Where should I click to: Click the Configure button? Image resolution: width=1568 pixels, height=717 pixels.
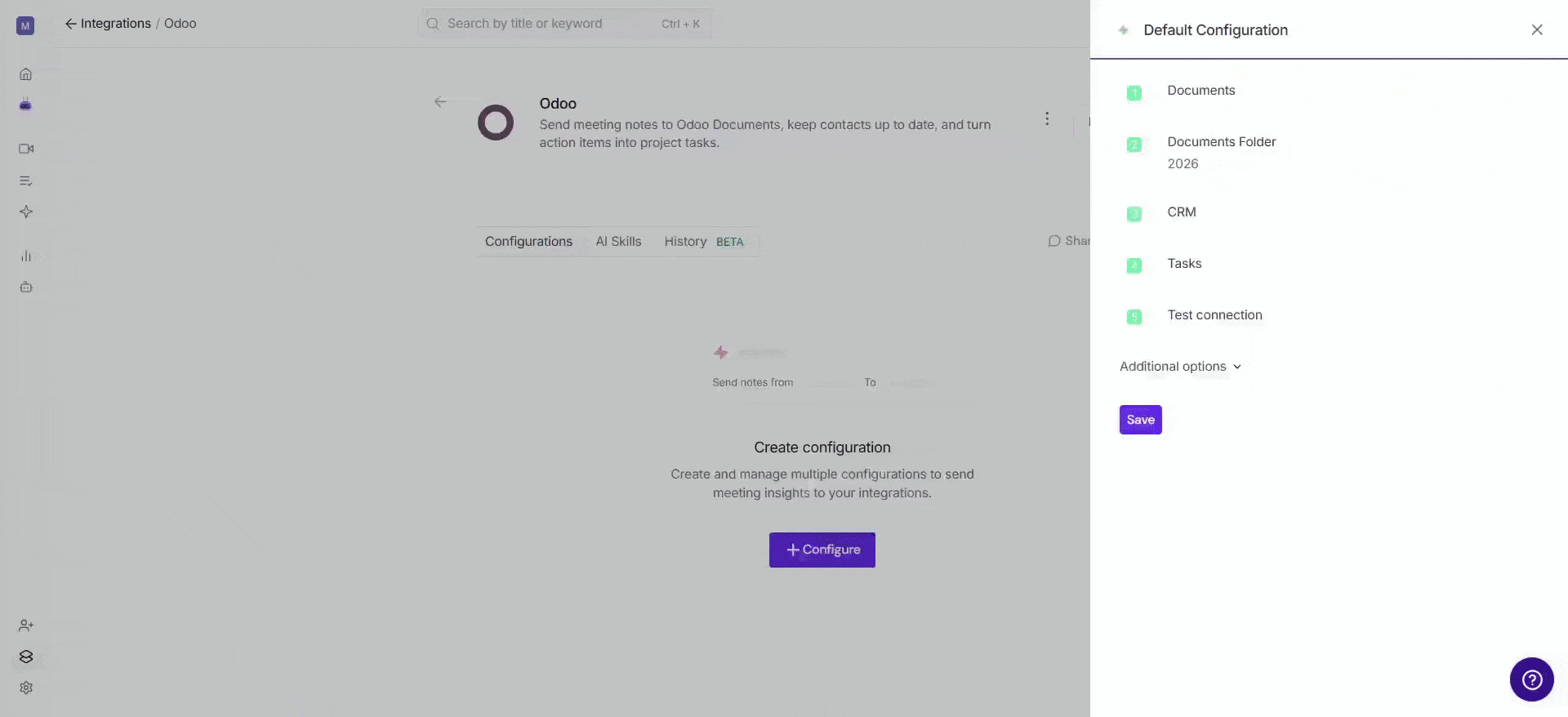(822, 550)
